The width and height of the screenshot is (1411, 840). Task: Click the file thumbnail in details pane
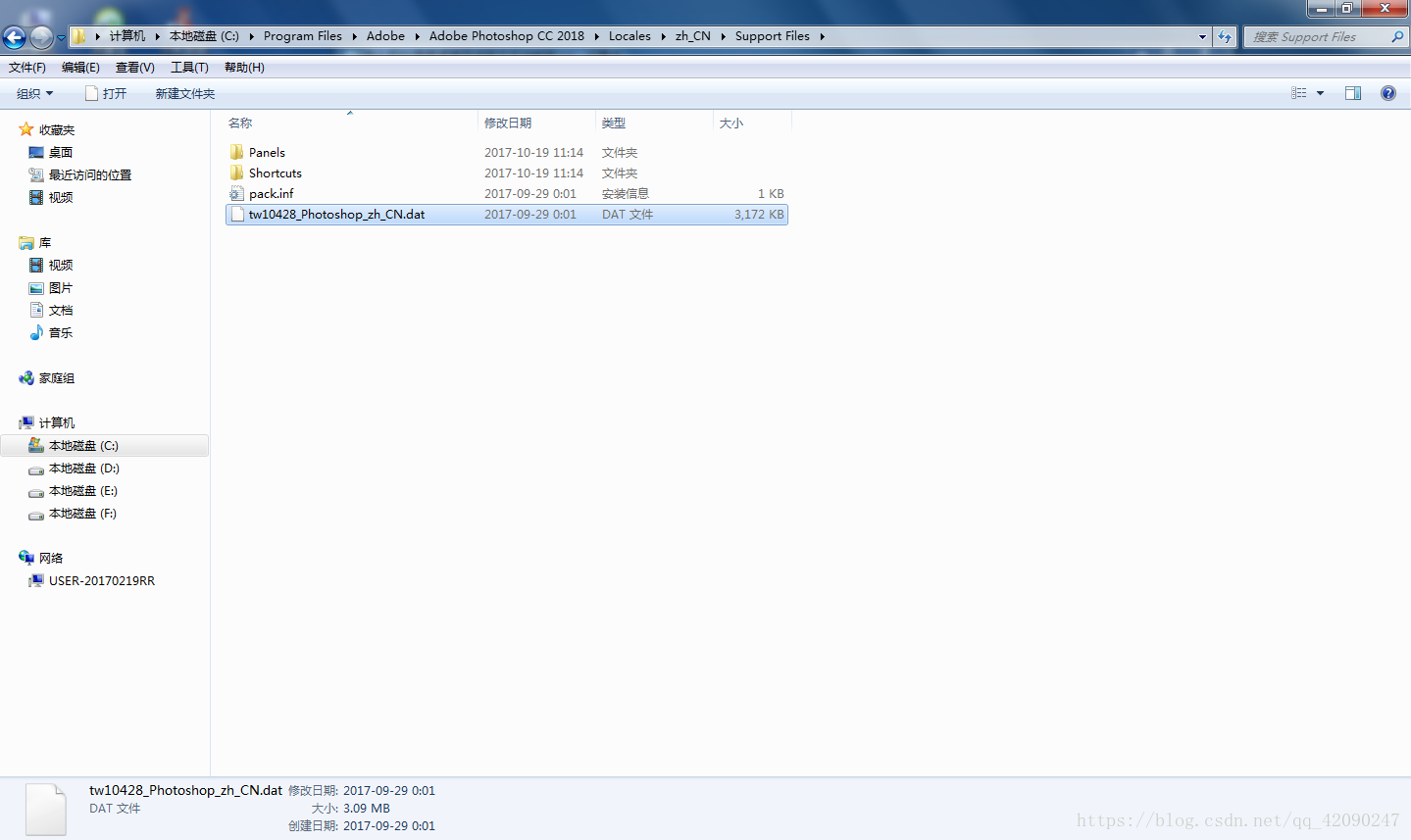[x=45, y=809]
